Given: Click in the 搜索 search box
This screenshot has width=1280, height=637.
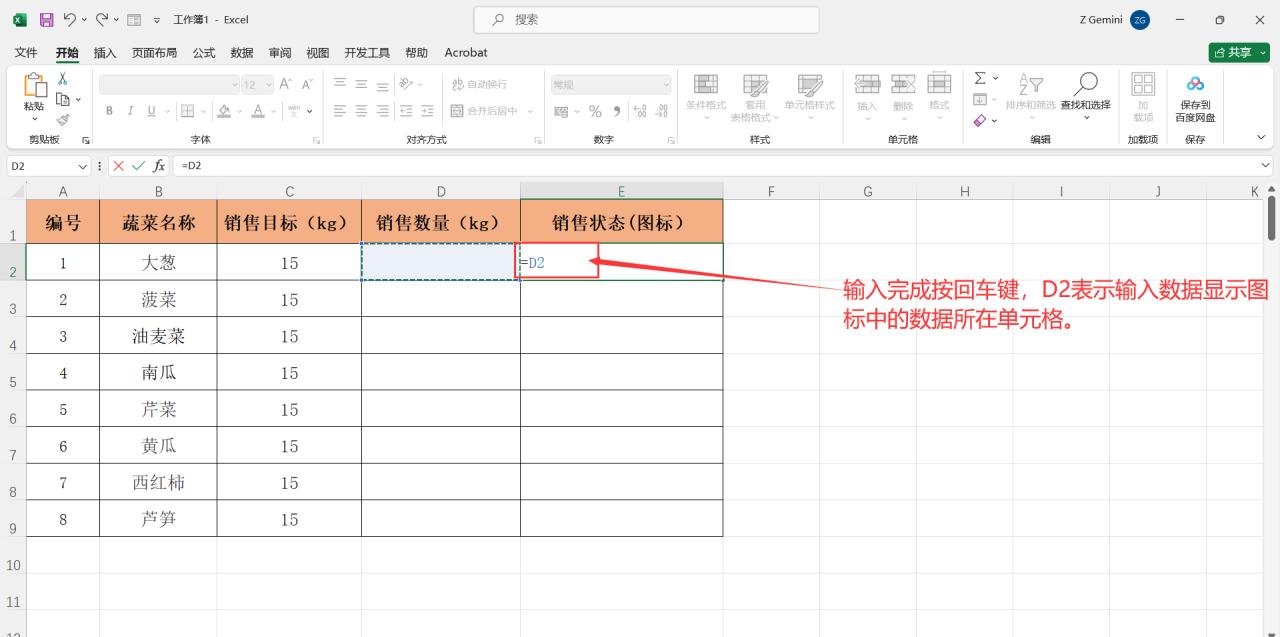Looking at the screenshot, I should point(646,20).
